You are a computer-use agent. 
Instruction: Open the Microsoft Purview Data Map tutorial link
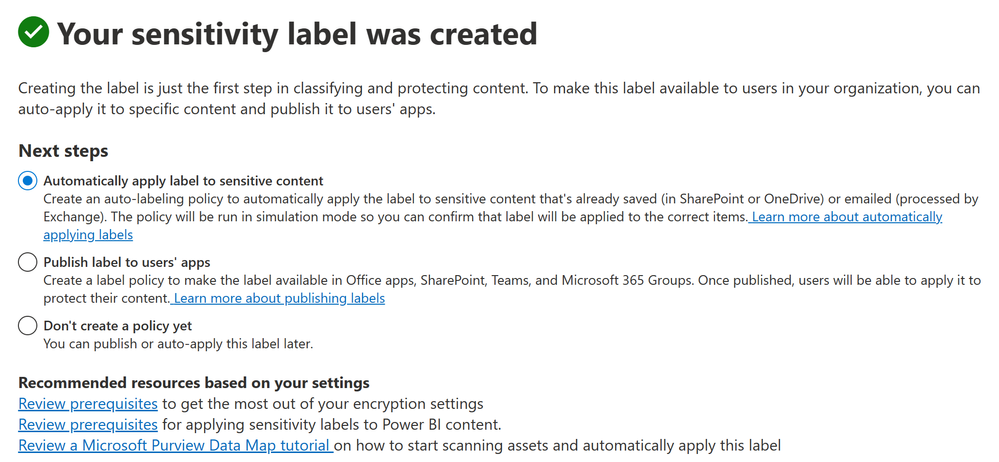(176, 445)
